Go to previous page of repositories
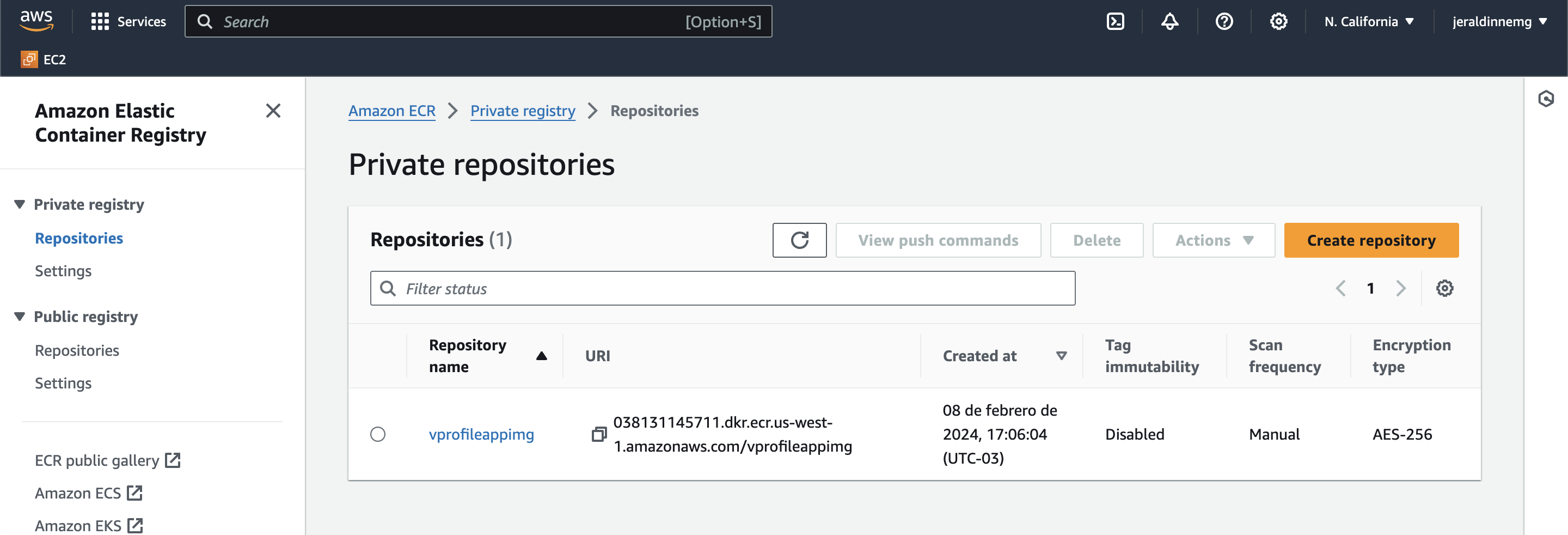This screenshot has height=535, width=1568. [1340, 288]
